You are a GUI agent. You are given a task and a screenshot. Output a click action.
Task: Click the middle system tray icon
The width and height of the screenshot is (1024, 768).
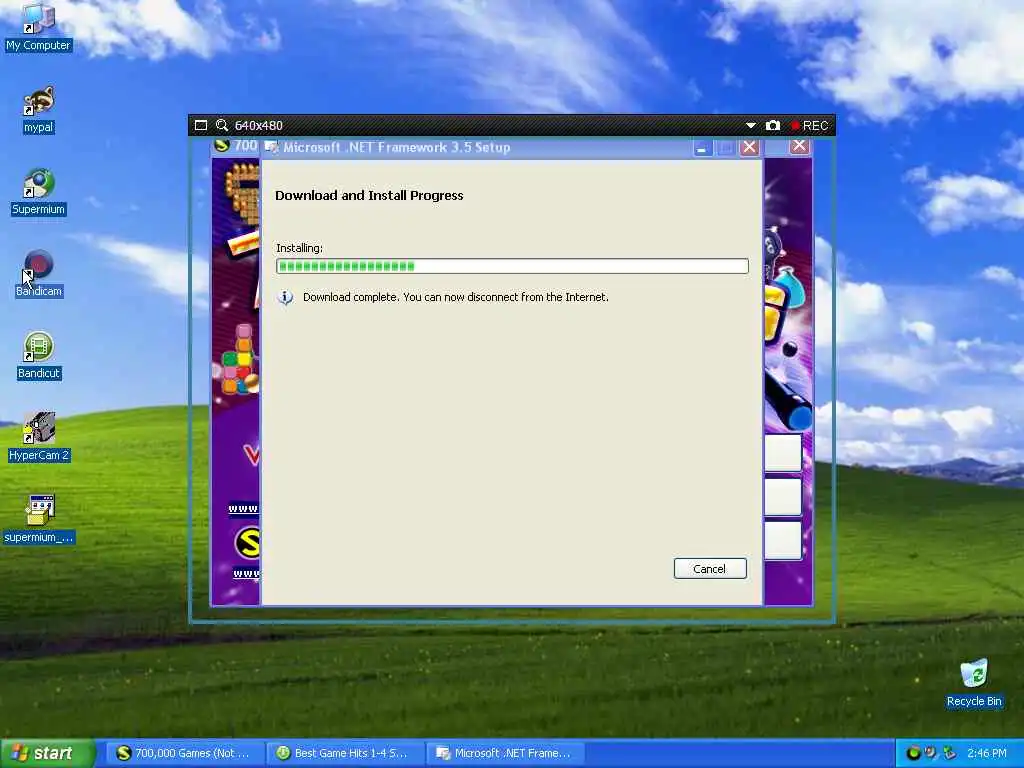point(931,753)
